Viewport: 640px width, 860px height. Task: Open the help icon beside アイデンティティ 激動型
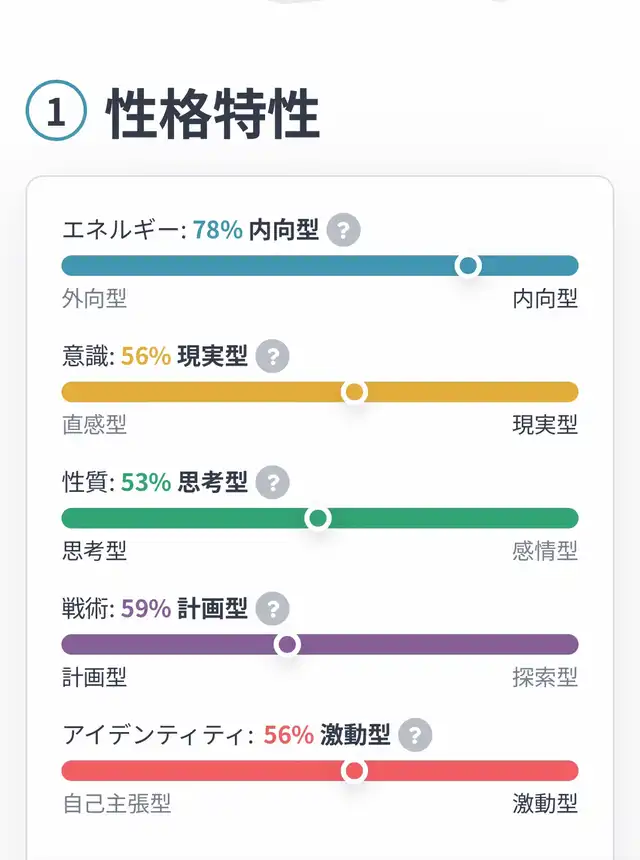pyautogui.click(x=415, y=735)
